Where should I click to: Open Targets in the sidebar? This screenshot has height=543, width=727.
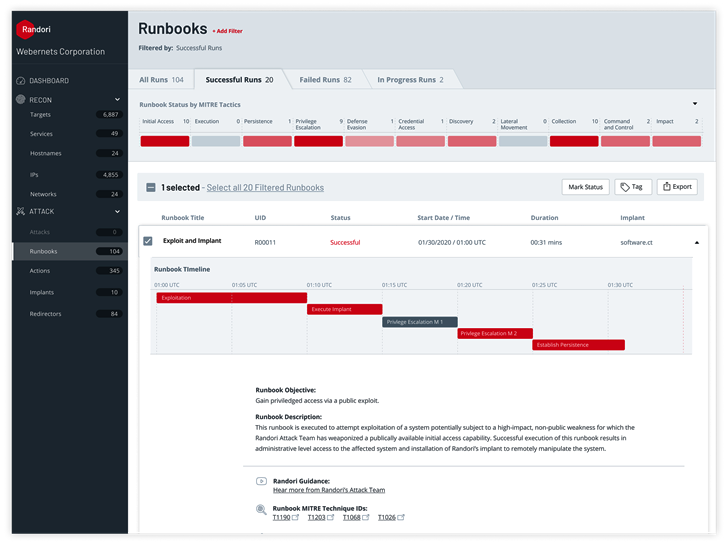pyautogui.click(x=70, y=115)
